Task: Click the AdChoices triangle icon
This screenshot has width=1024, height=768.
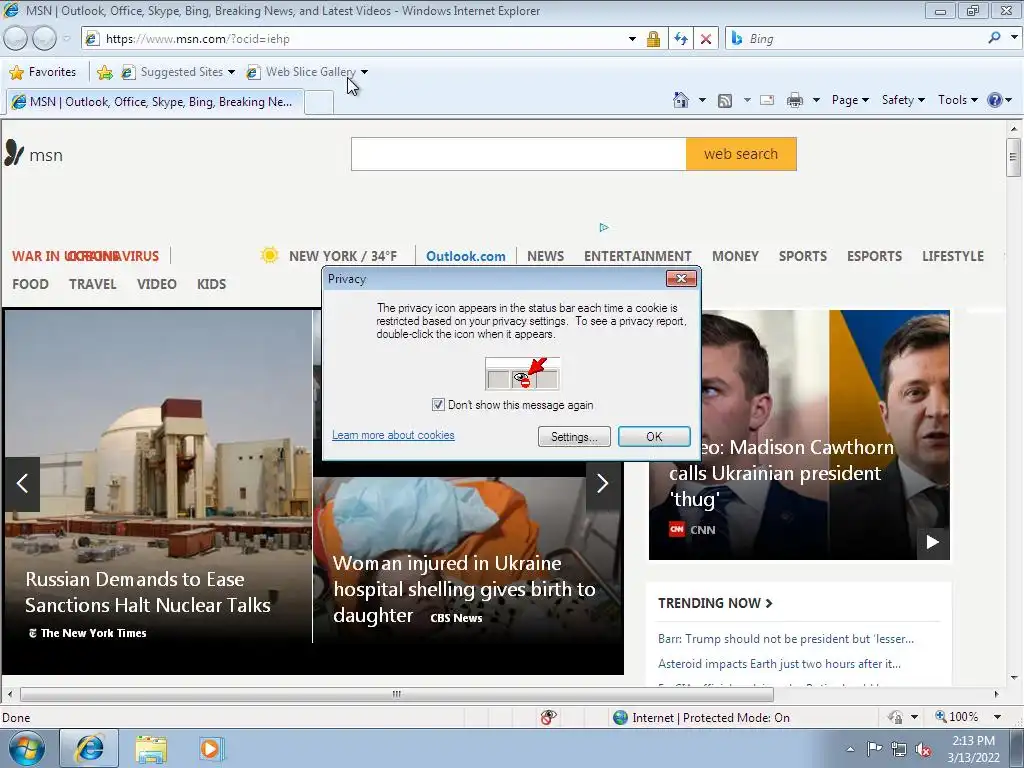Action: (x=603, y=227)
